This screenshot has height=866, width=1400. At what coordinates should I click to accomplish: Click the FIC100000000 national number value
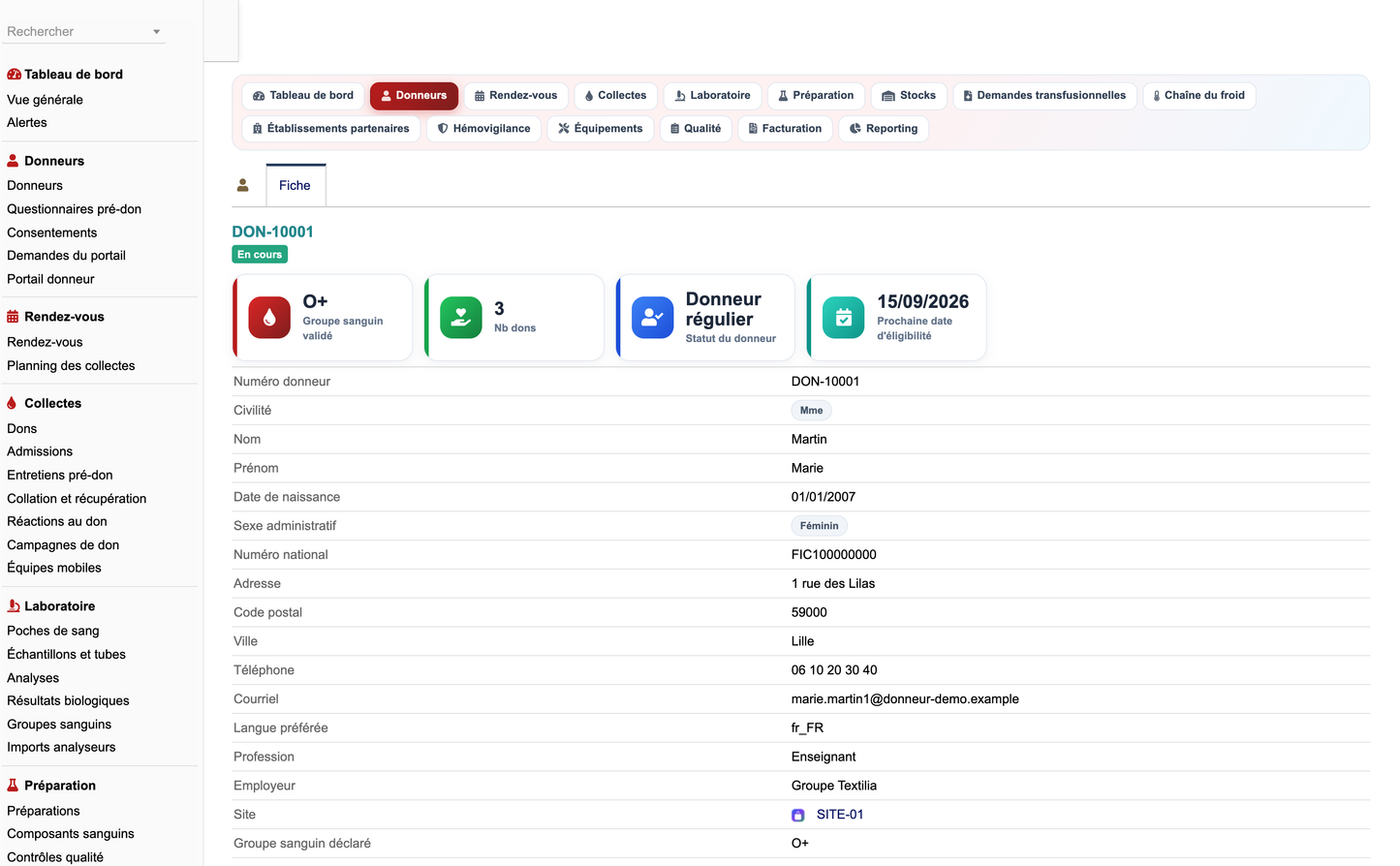[834, 555]
